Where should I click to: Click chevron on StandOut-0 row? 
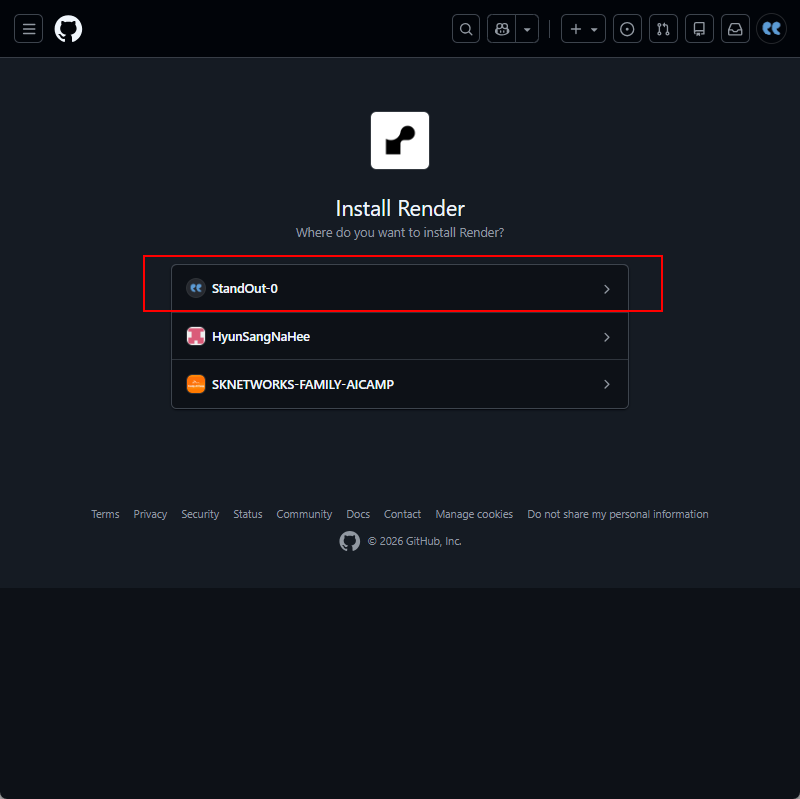tap(607, 289)
